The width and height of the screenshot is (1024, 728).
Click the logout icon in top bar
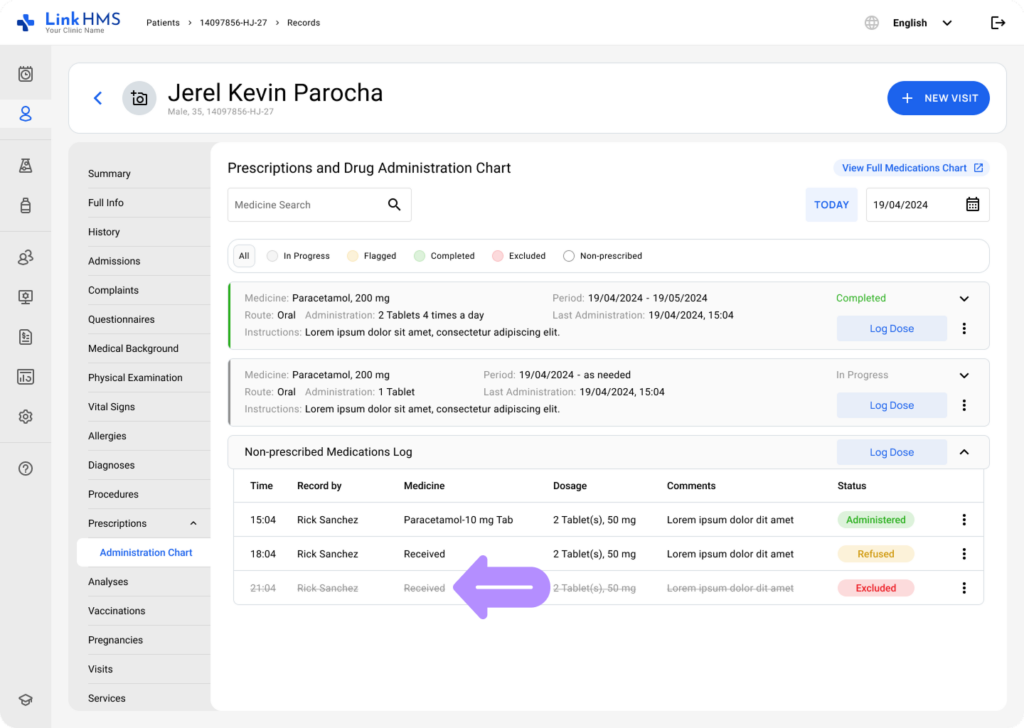coord(997,23)
